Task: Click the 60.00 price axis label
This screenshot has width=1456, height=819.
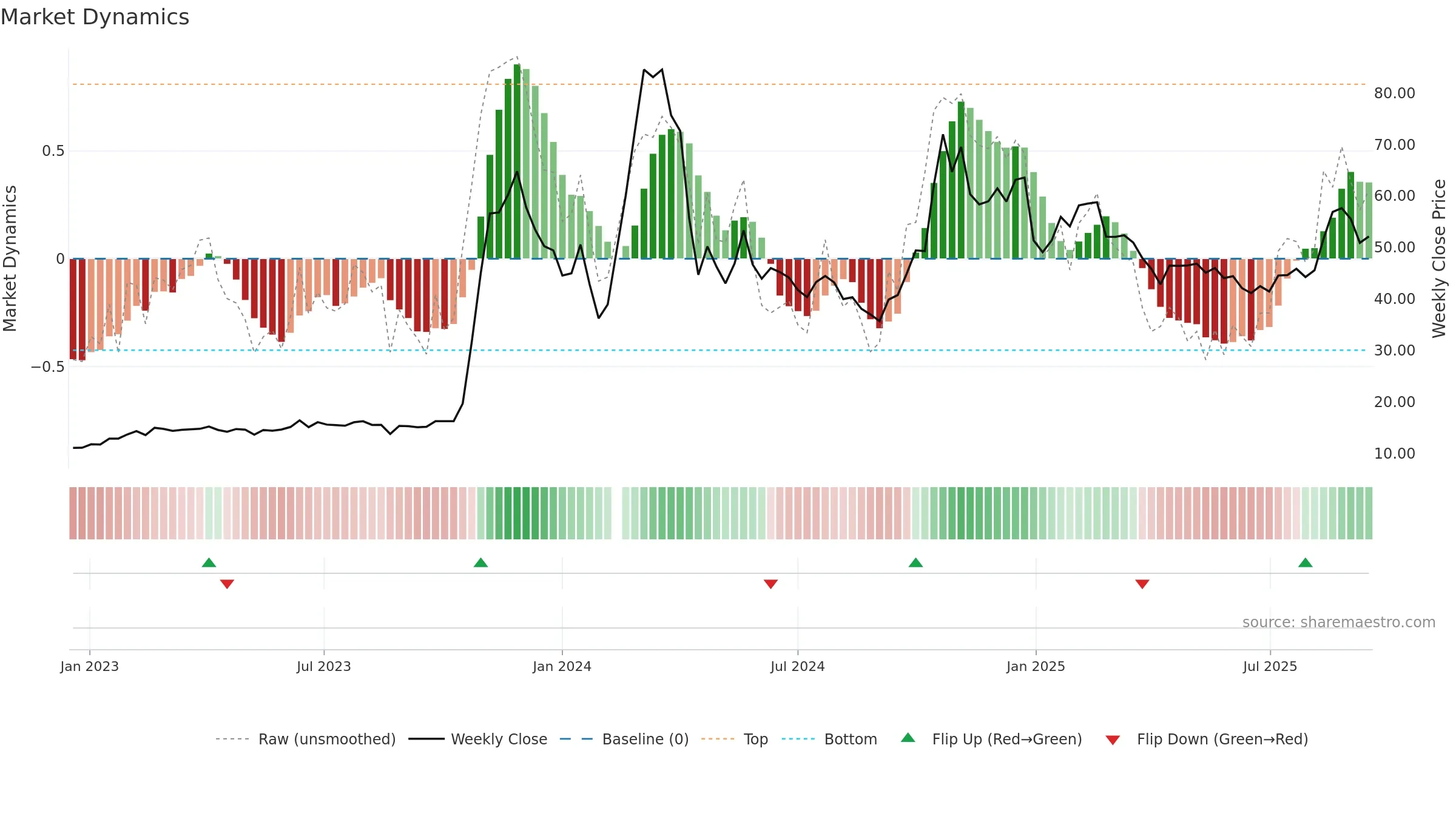Action: click(1395, 195)
